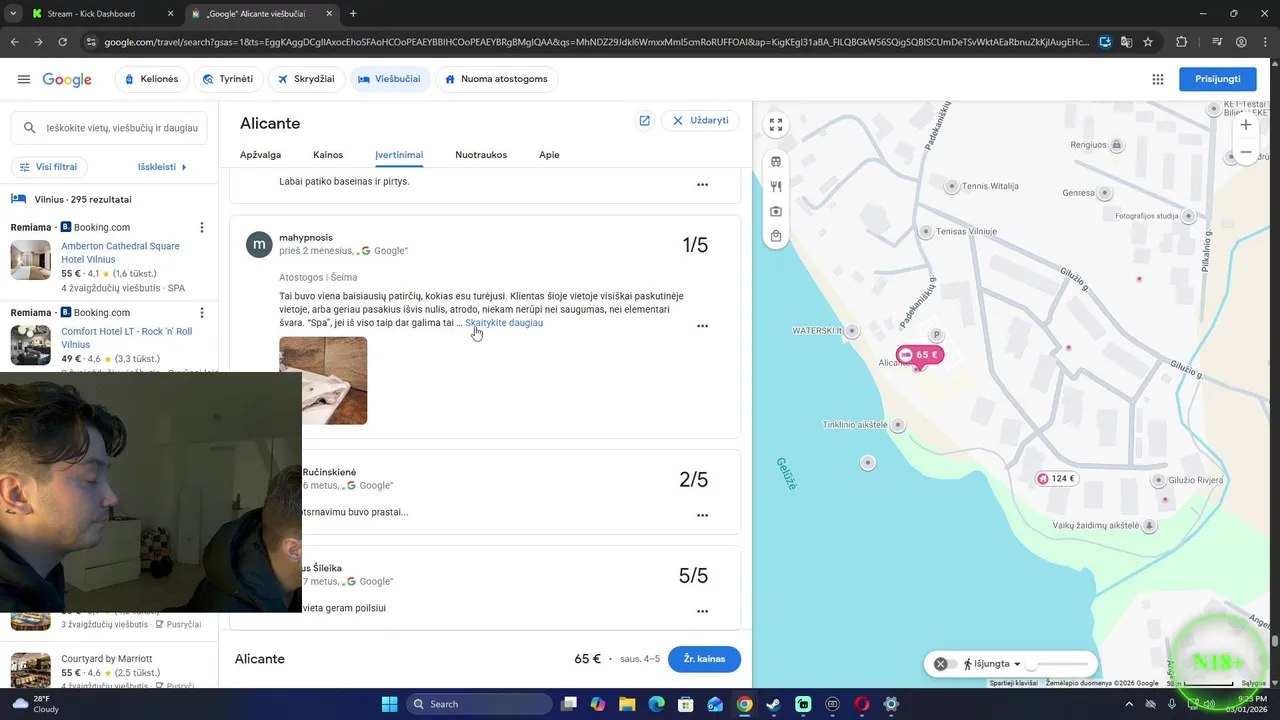1280x720 pixels.
Task: Click the Giluzio Rivjera map marker
Action: point(1159,481)
